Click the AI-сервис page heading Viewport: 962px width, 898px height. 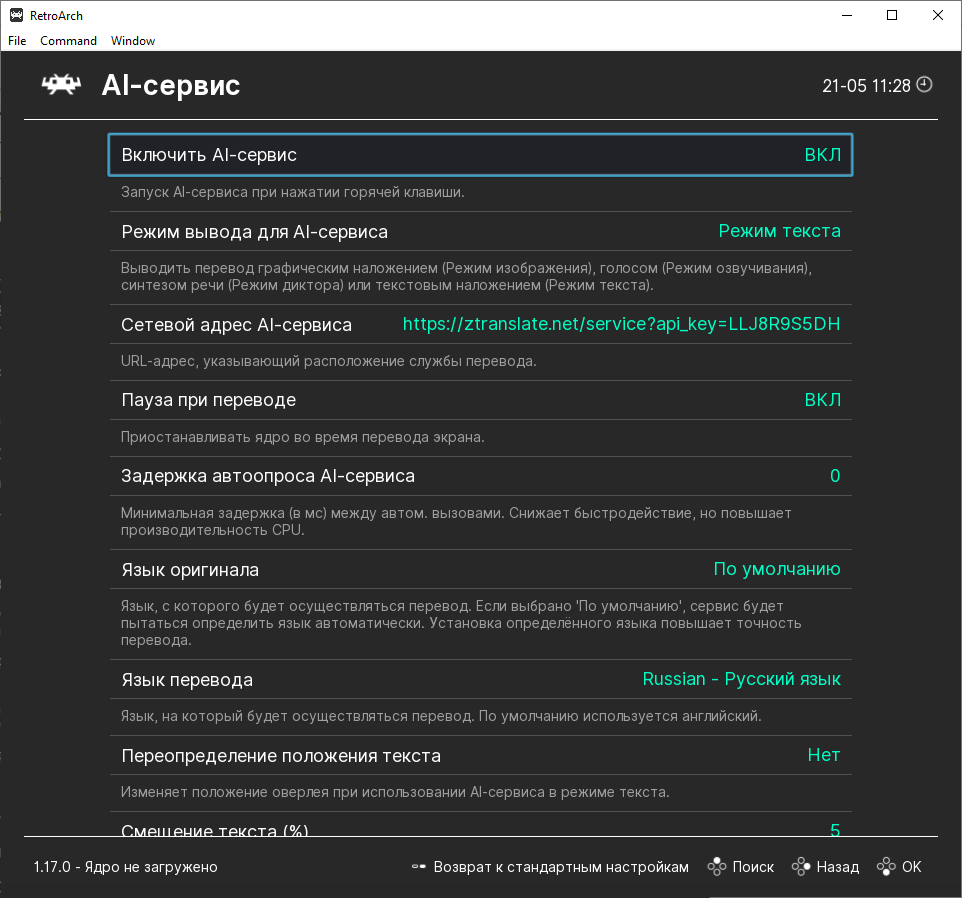pyautogui.click(x=171, y=85)
